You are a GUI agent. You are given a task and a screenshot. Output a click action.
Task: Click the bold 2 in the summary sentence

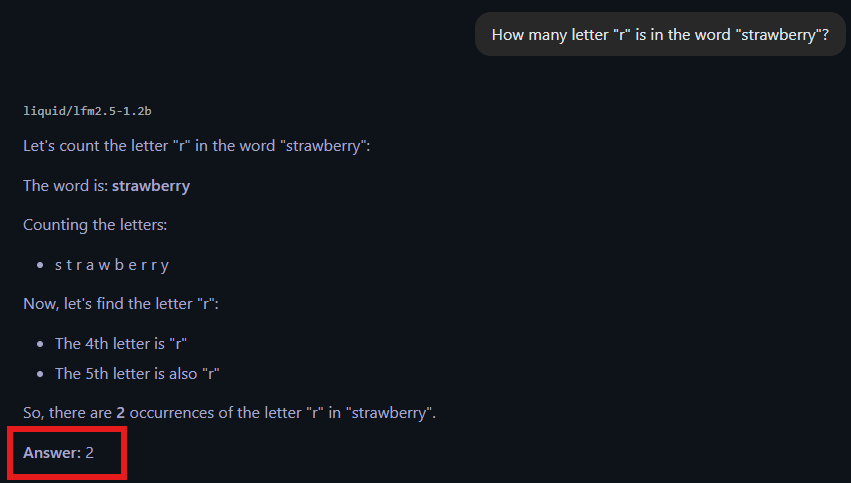click(x=121, y=413)
